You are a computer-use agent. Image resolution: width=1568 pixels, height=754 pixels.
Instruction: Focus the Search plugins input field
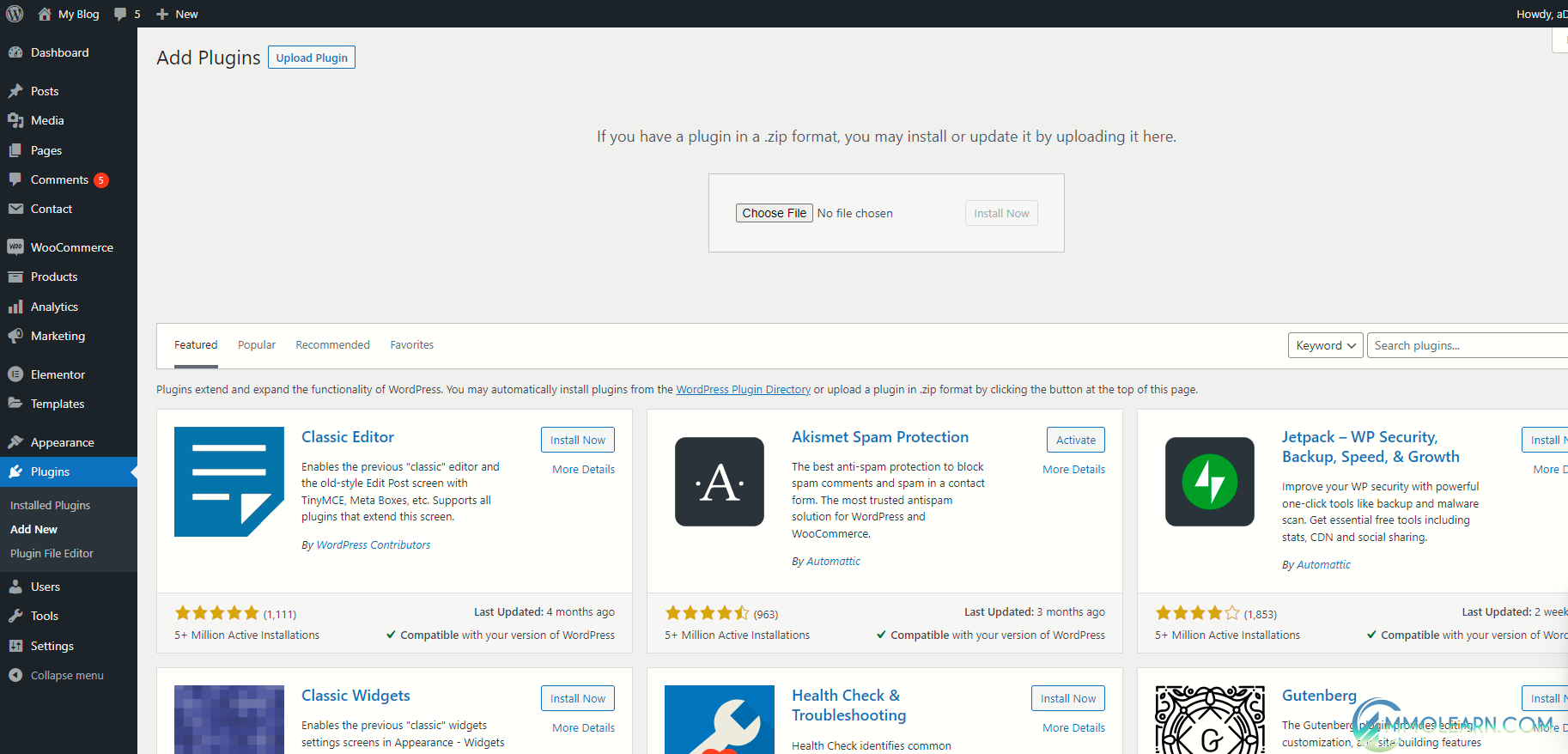point(1468,345)
